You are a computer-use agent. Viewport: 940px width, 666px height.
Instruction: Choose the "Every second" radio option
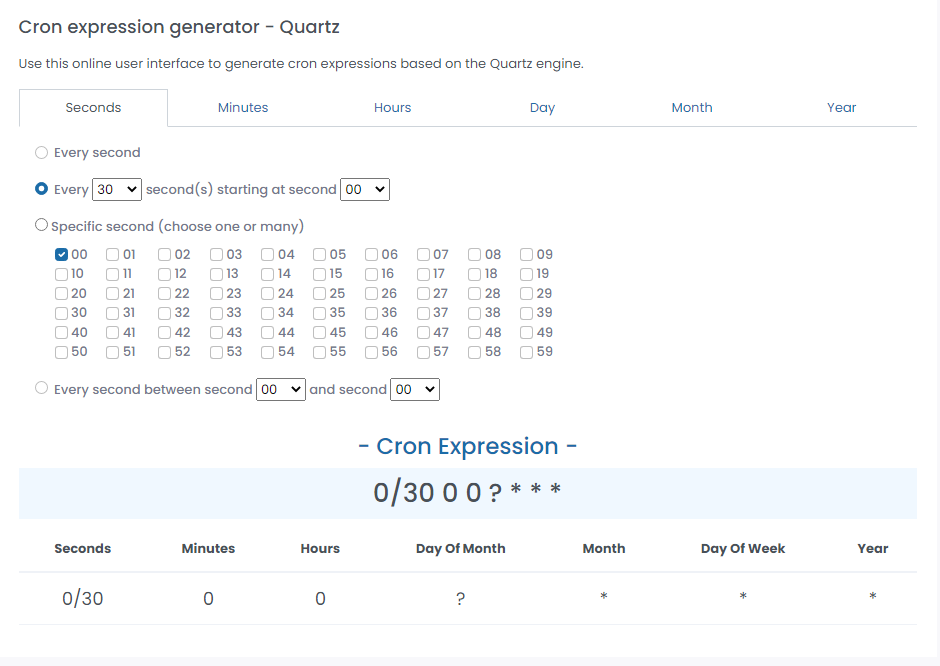coord(41,153)
